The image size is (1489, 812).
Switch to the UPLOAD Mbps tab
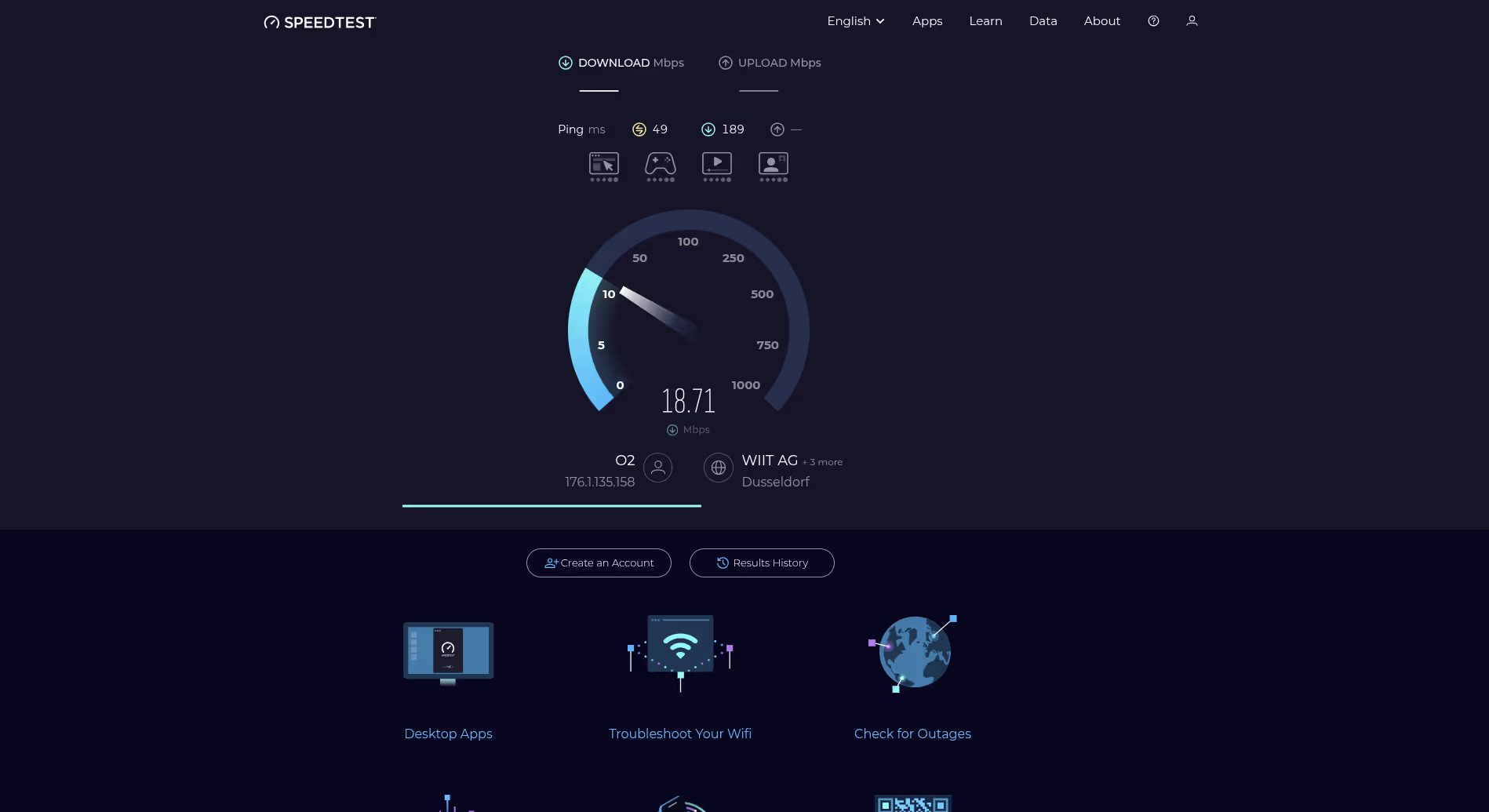769,63
